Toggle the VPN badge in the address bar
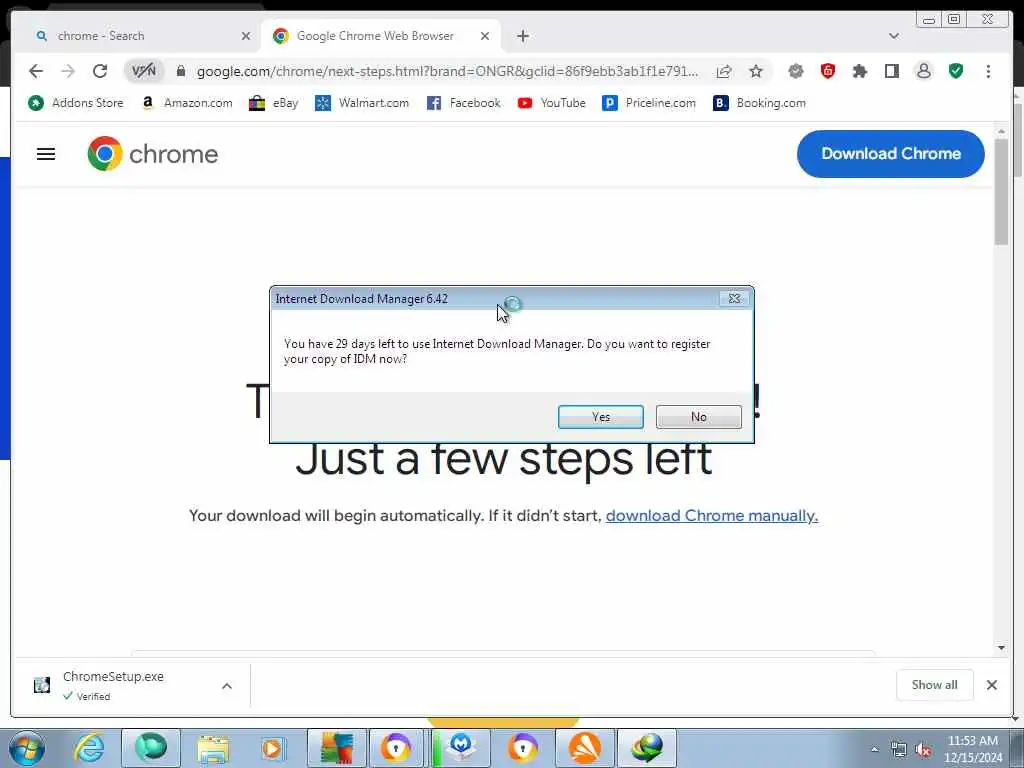1024x768 pixels. pos(144,71)
